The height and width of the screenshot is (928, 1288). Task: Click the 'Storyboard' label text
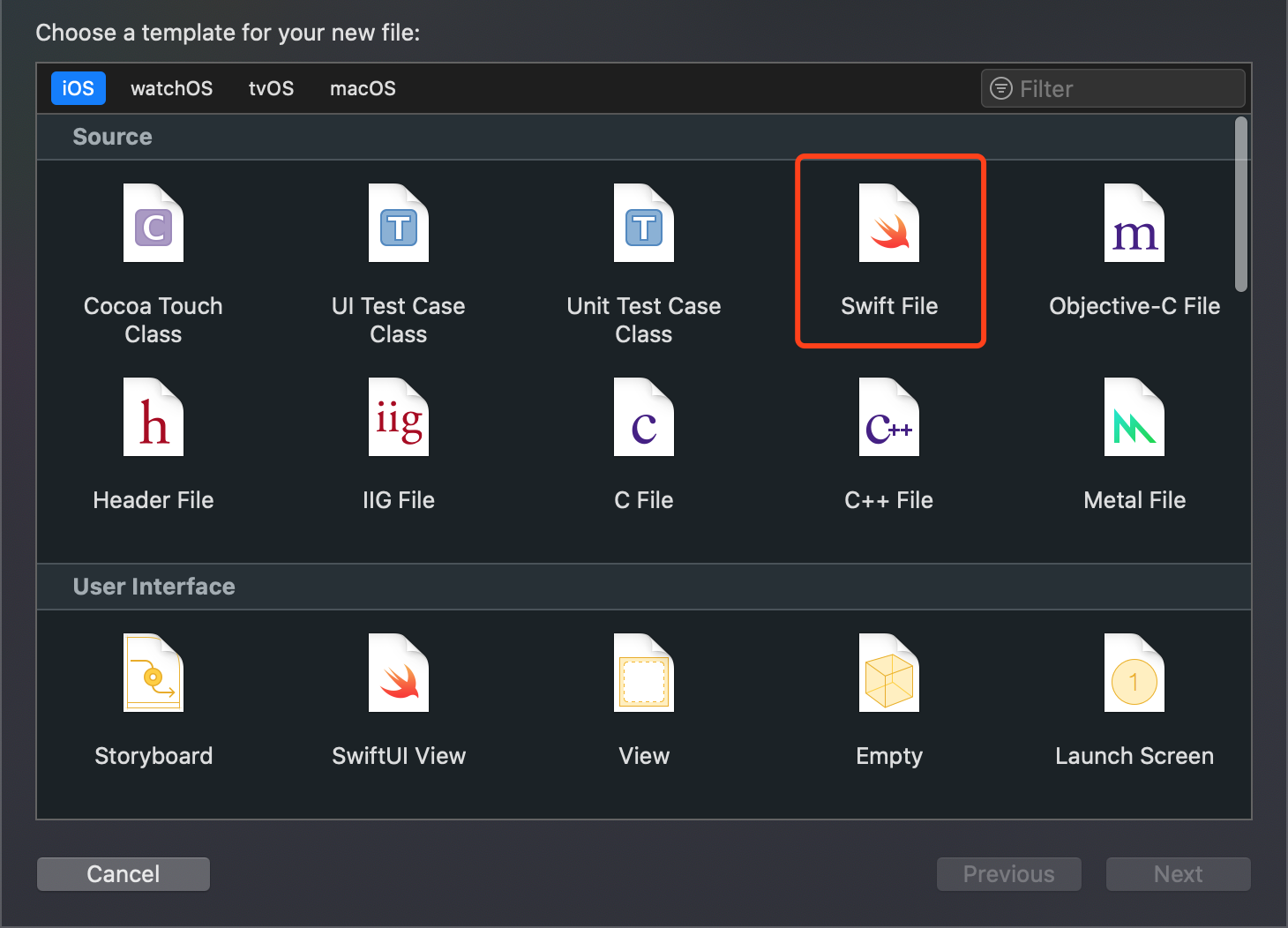(x=154, y=756)
